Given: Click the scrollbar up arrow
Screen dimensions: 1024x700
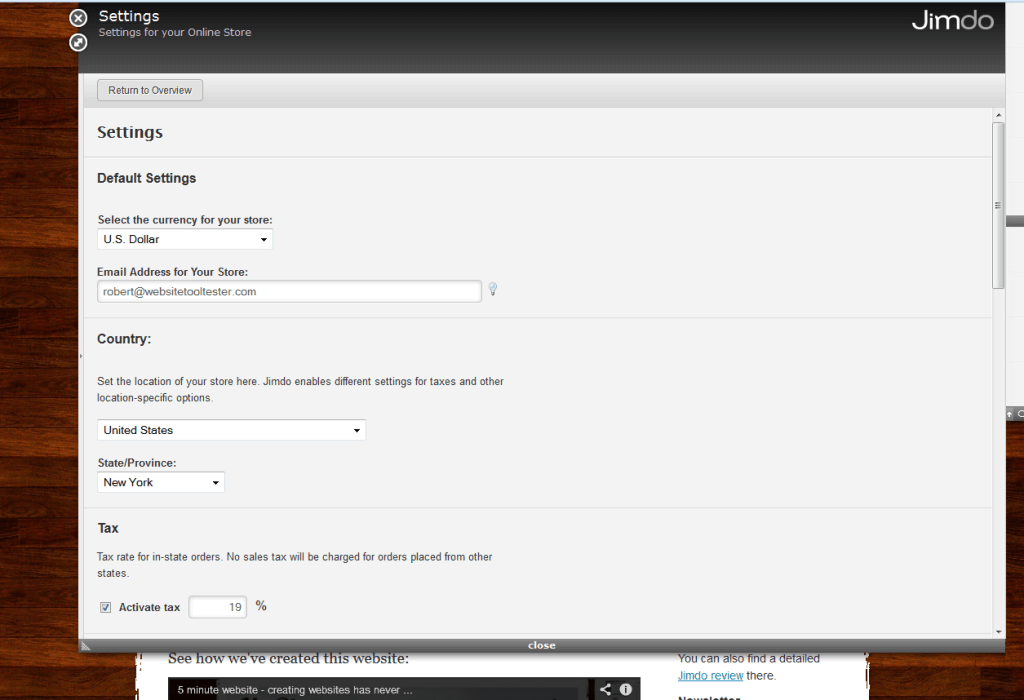Looking at the screenshot, I should (x=999, y=116).
